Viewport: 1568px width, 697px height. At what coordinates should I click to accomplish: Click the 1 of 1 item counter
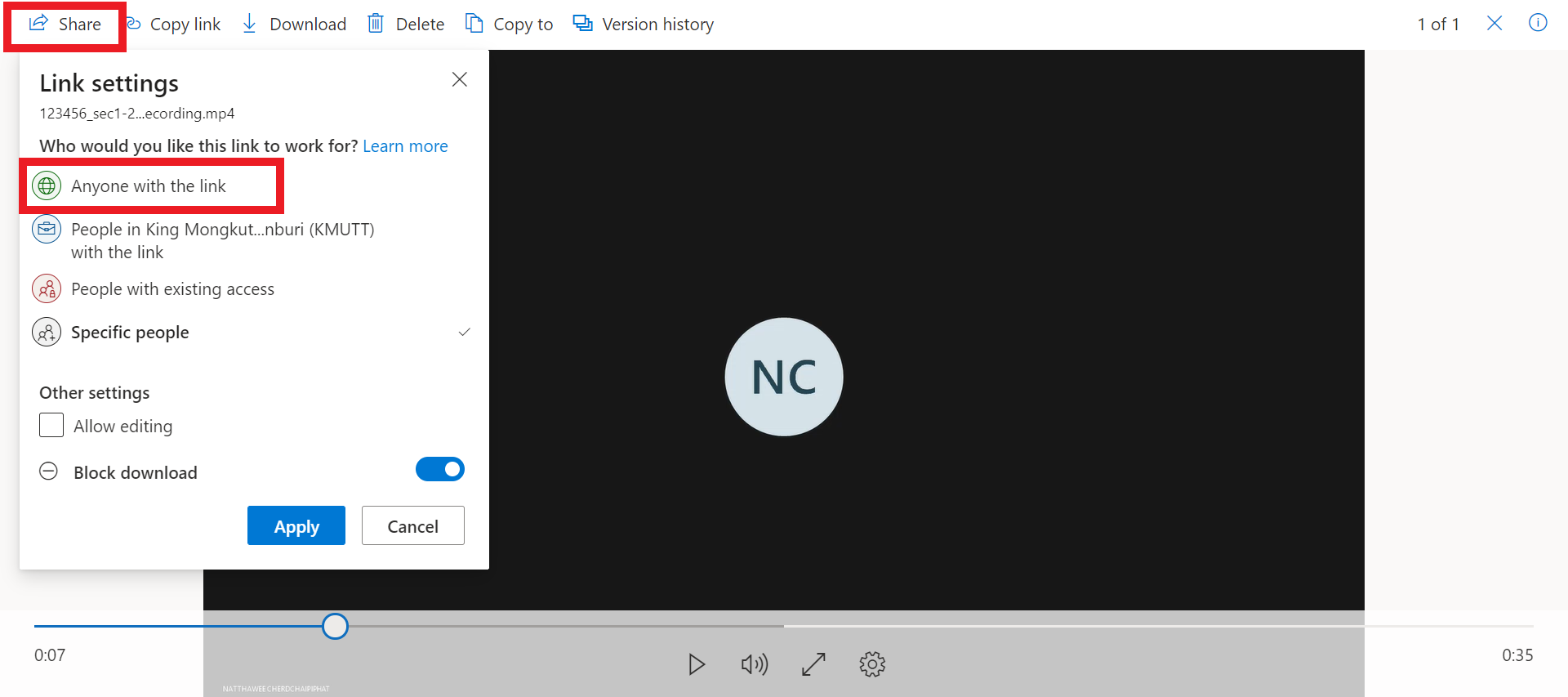click(1438, 25)
